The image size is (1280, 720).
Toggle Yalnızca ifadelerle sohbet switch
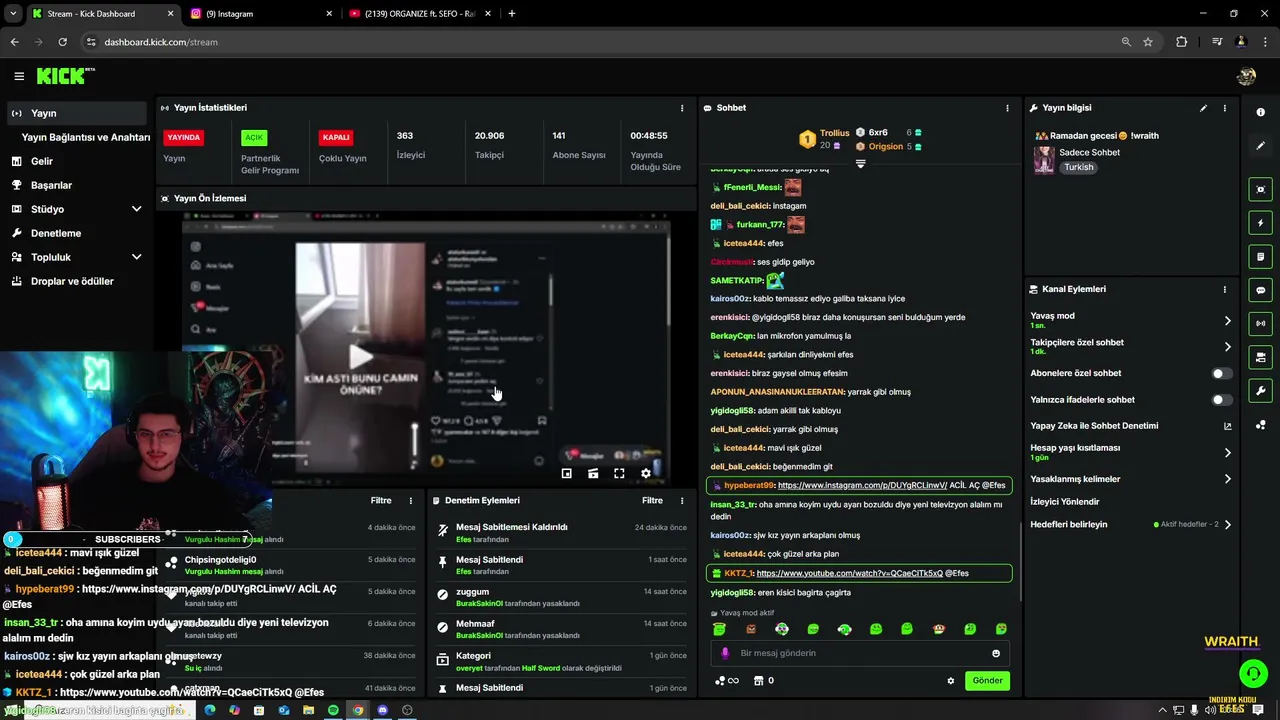[x=1222, y=400]
